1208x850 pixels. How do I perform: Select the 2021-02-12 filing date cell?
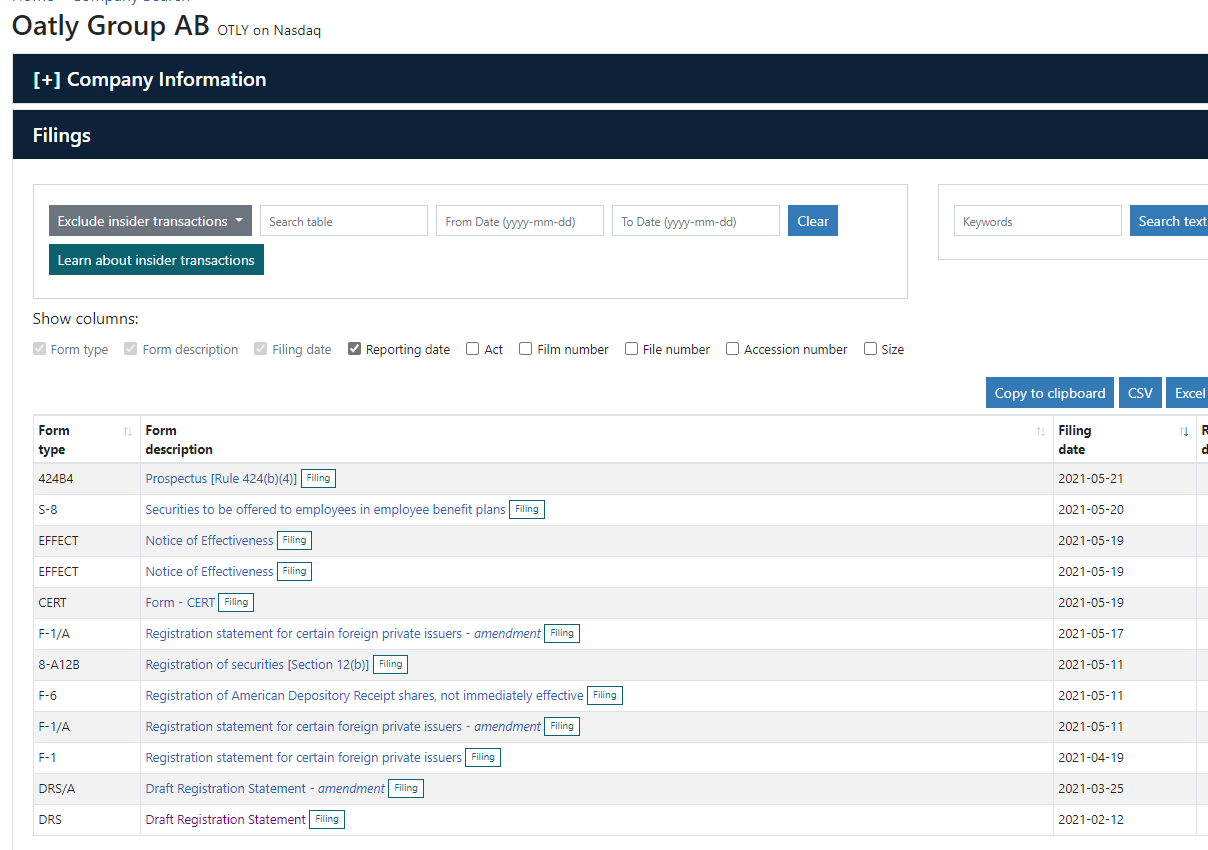coord(1125,820)
